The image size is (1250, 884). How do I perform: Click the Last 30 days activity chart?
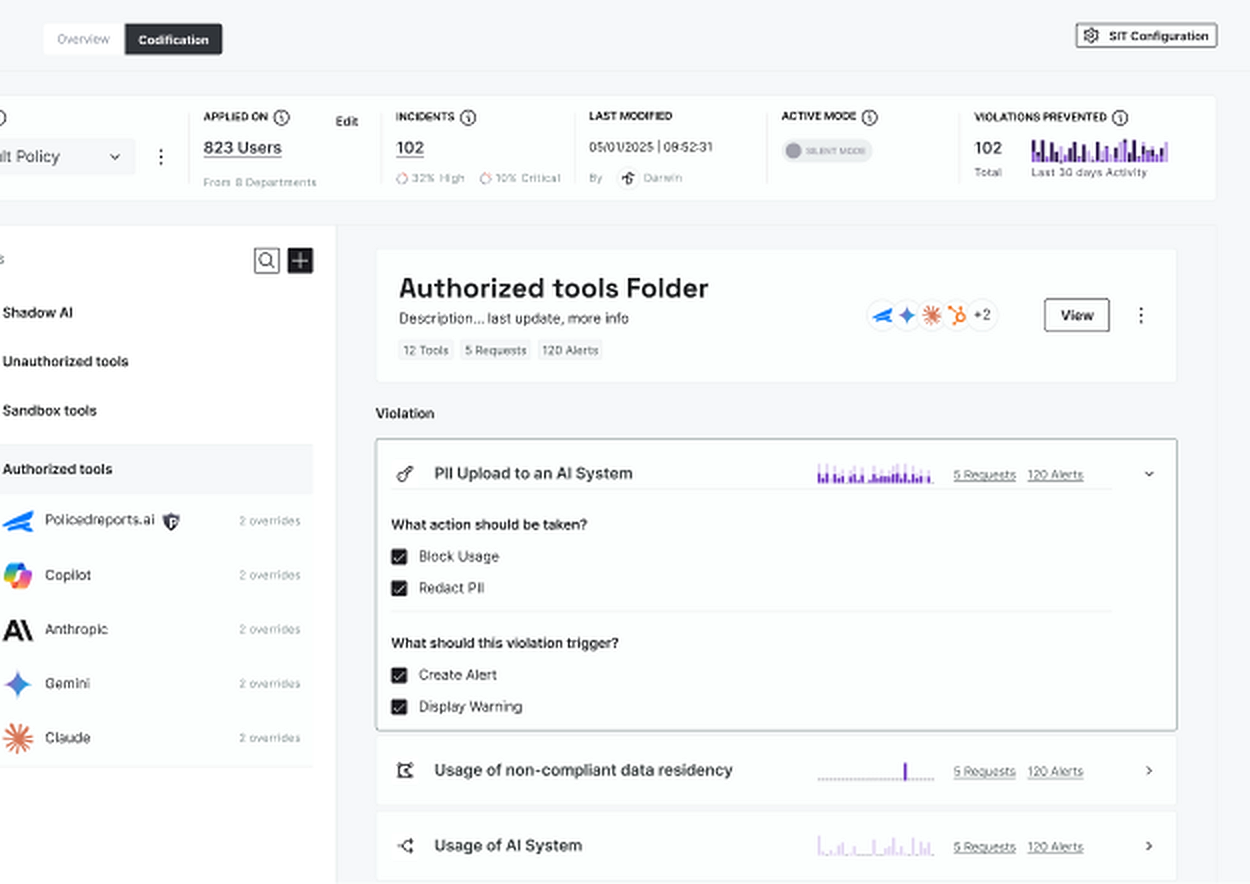click(1099, 151)
